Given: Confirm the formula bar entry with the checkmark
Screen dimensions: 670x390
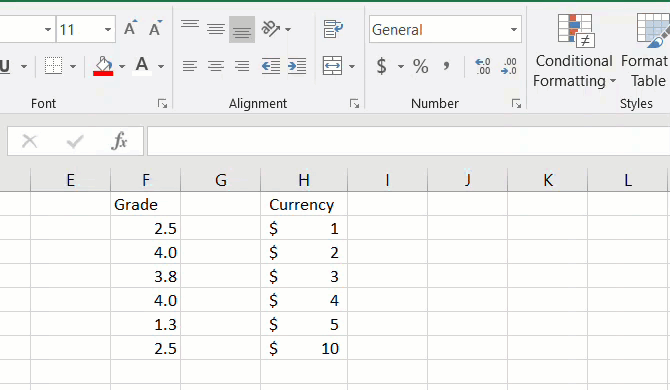Looking at the screenshot, I should tap(75, 141).
